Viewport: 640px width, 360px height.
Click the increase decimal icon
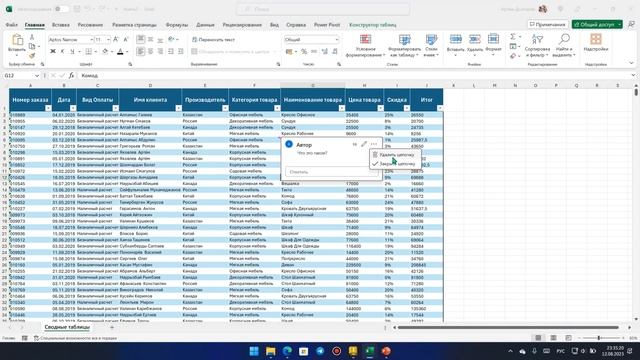(324, 51)
